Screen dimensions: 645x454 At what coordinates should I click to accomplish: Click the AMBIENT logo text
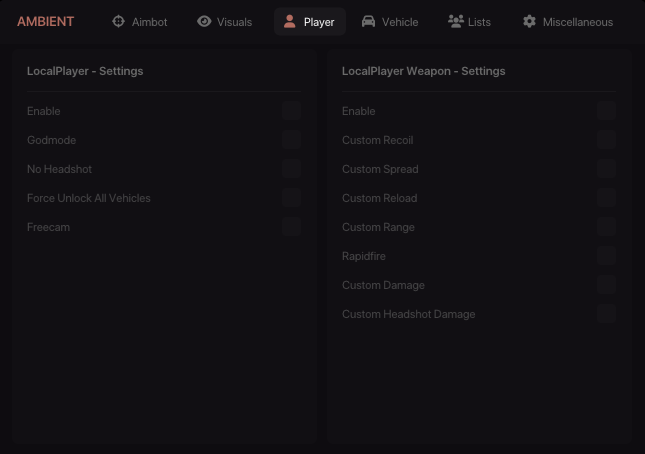tap(45, 21)
